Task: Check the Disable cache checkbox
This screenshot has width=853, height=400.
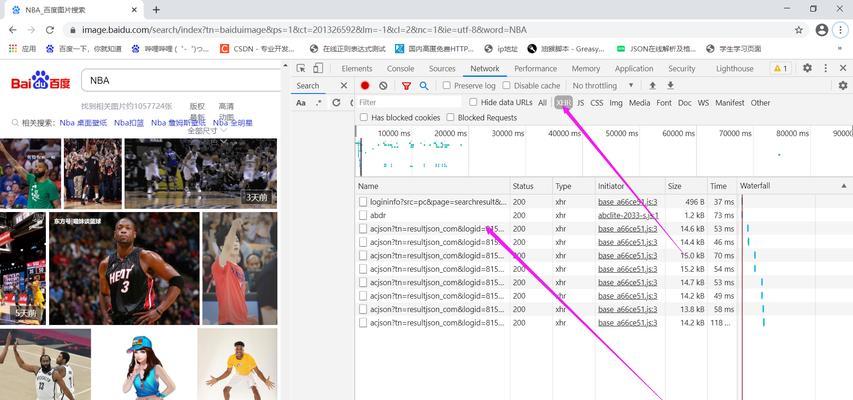Action: coord(507,86)
